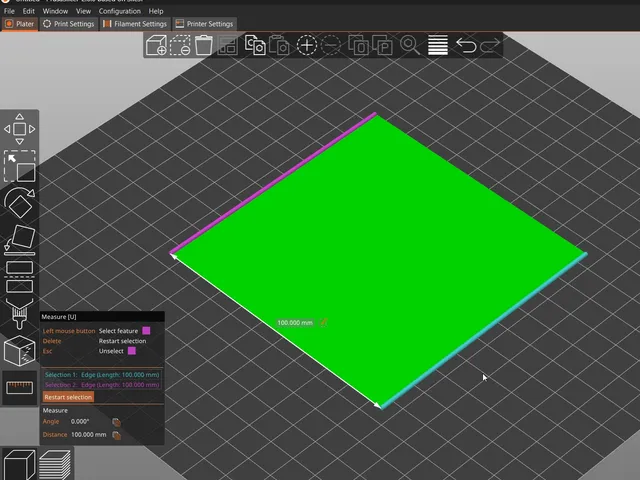Select the Paint-on supports brush tool
This screenshot has width=640, height=480.
(x=20, y=313)
